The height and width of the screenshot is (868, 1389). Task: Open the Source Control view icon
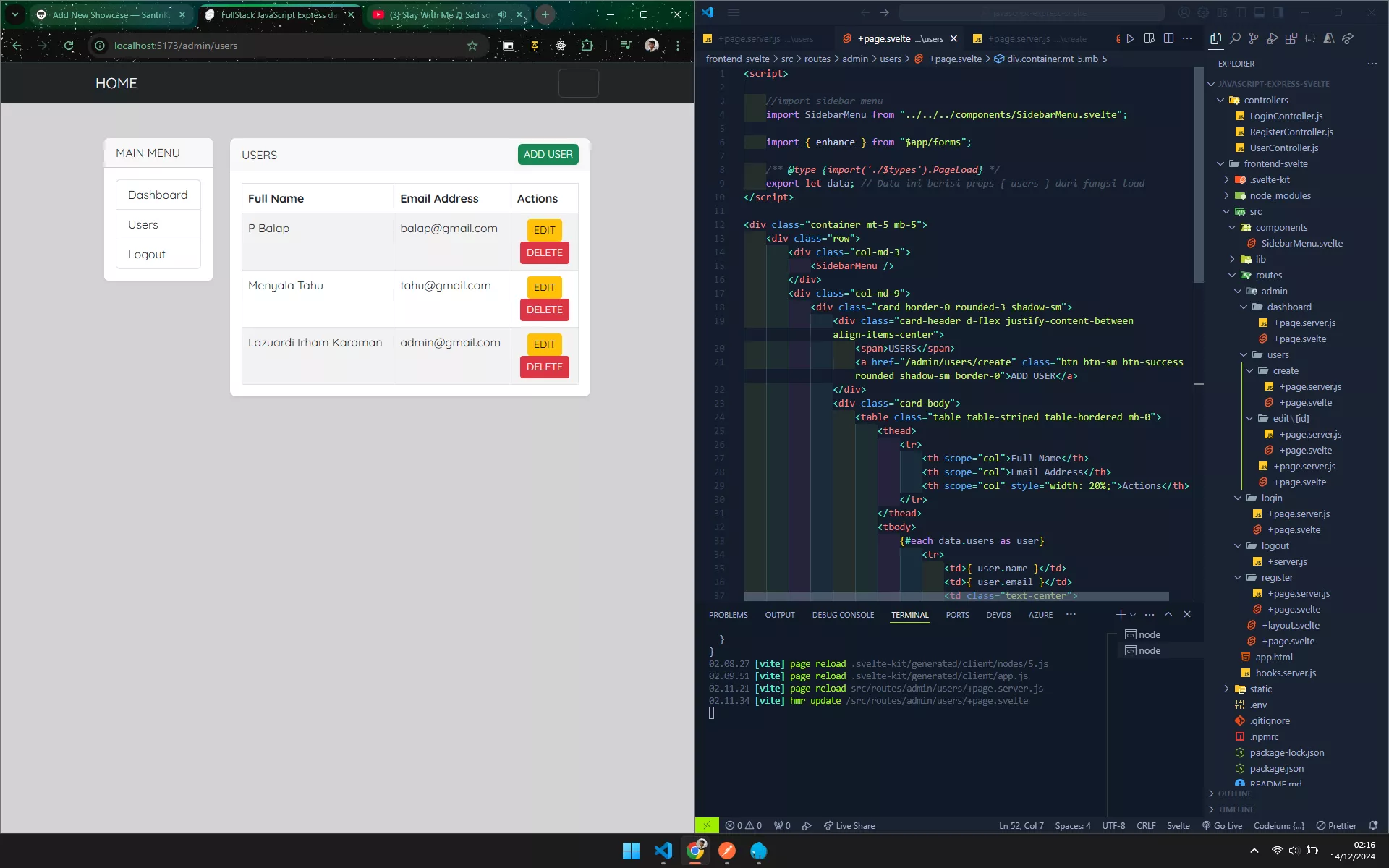tap(1254, 38)
